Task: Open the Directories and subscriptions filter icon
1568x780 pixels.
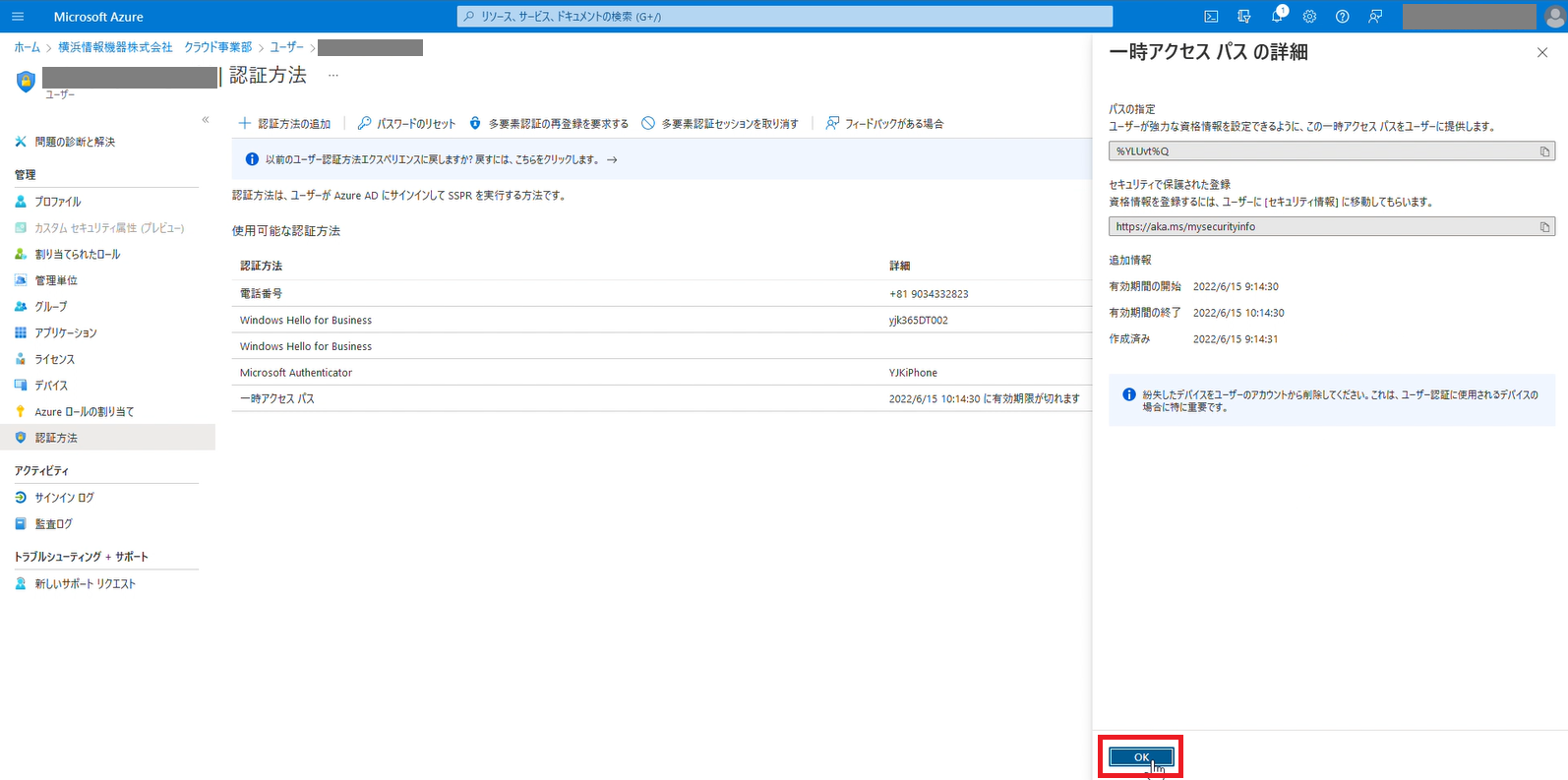Action: click(1244, 17)
